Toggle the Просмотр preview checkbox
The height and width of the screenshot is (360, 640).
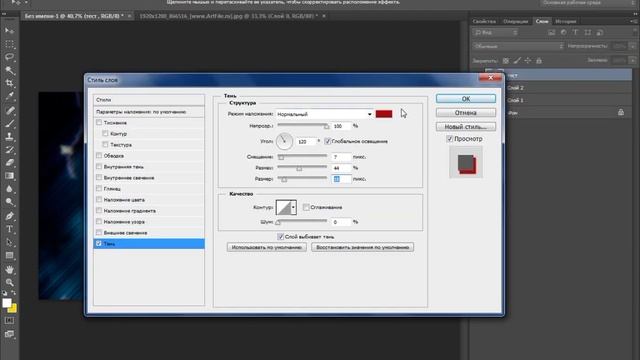point(450,139)
